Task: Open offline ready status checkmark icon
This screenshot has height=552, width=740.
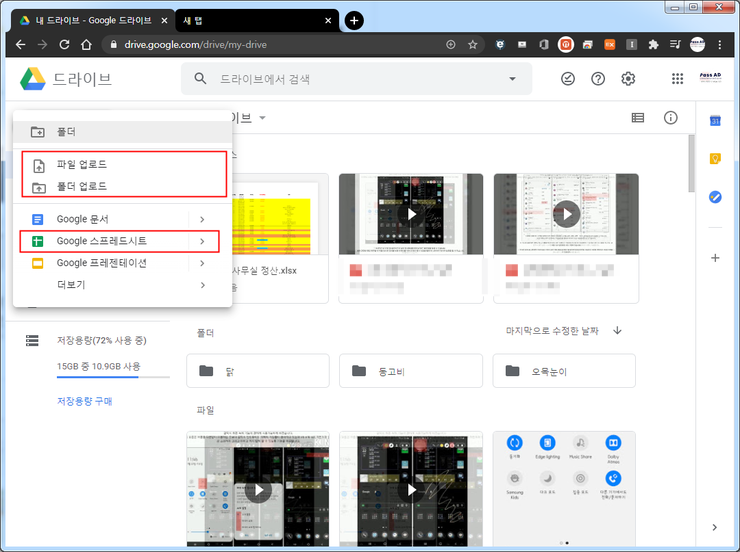Action: pyautogui.click(x=568, y=79)
